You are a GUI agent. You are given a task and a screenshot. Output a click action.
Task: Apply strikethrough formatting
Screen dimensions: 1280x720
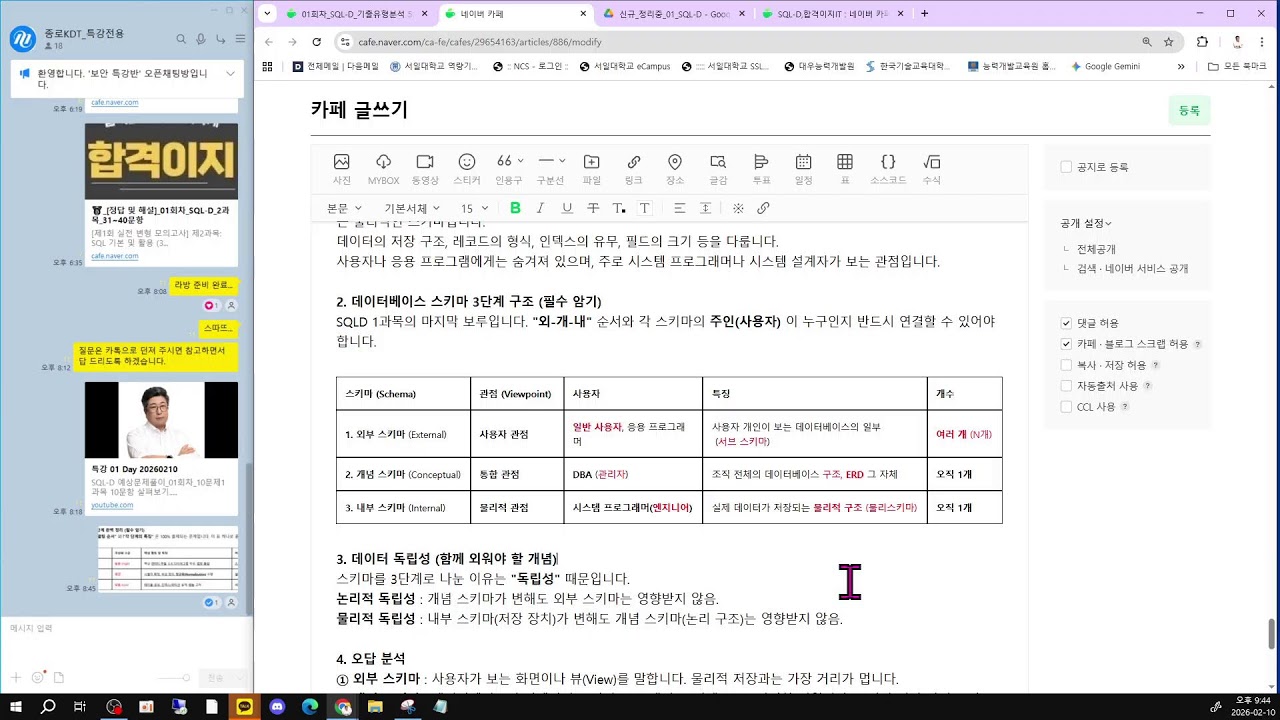[593, 208]
